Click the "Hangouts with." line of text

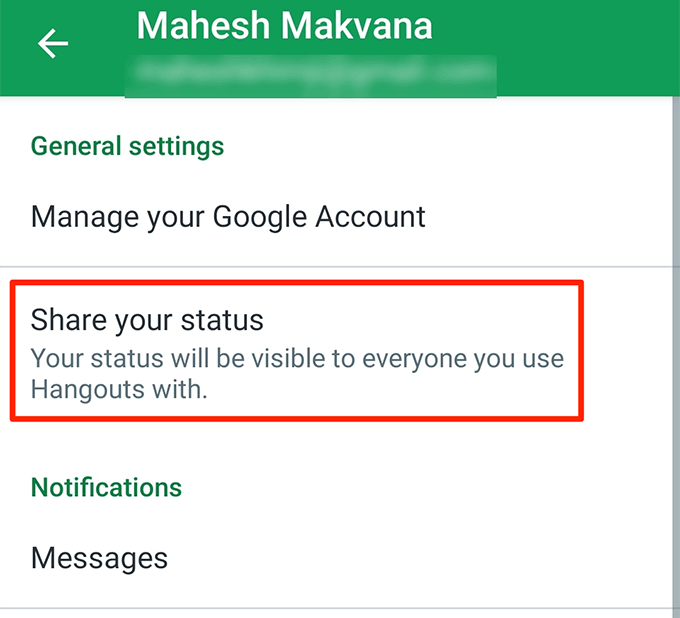[119, 389]
